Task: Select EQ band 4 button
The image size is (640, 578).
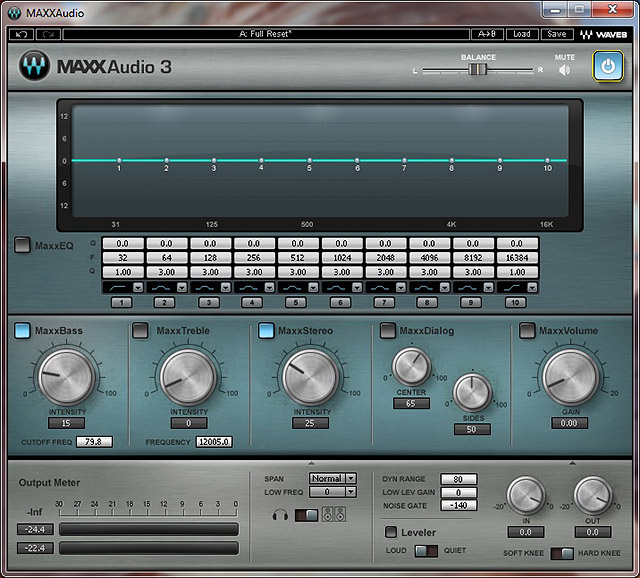Action: (x=252, y=302)
